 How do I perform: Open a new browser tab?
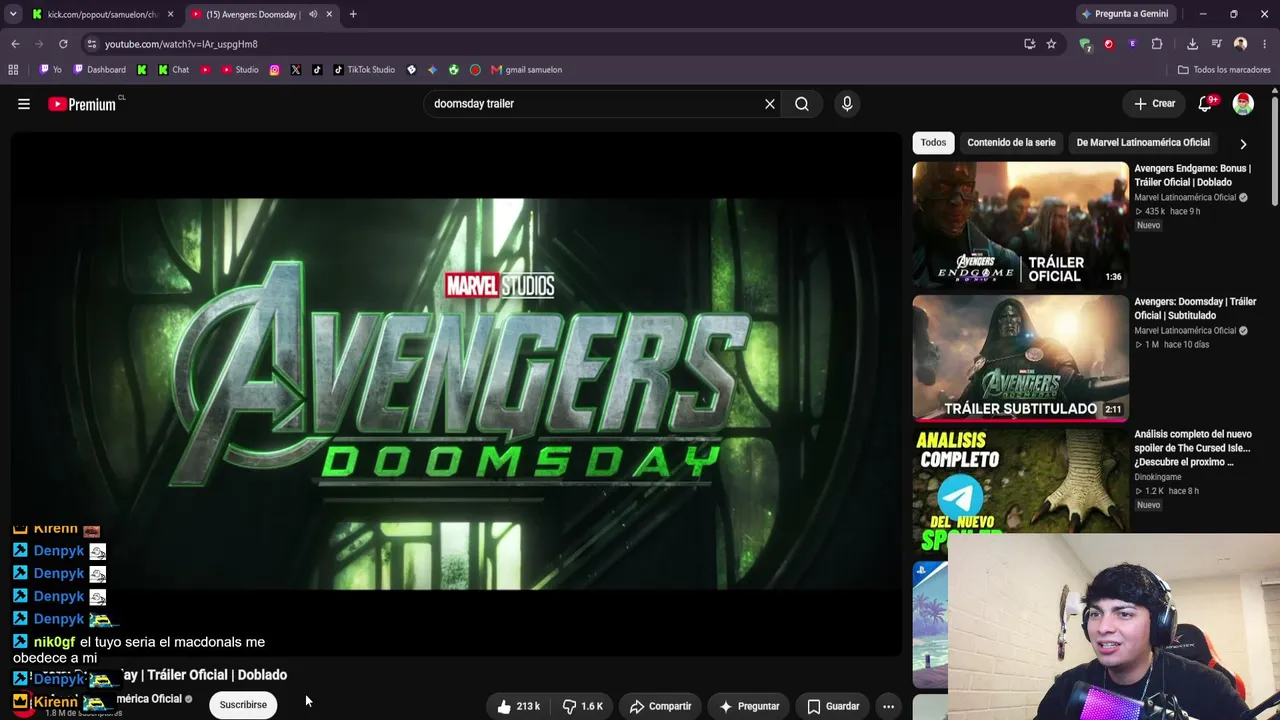click(353, 14)
